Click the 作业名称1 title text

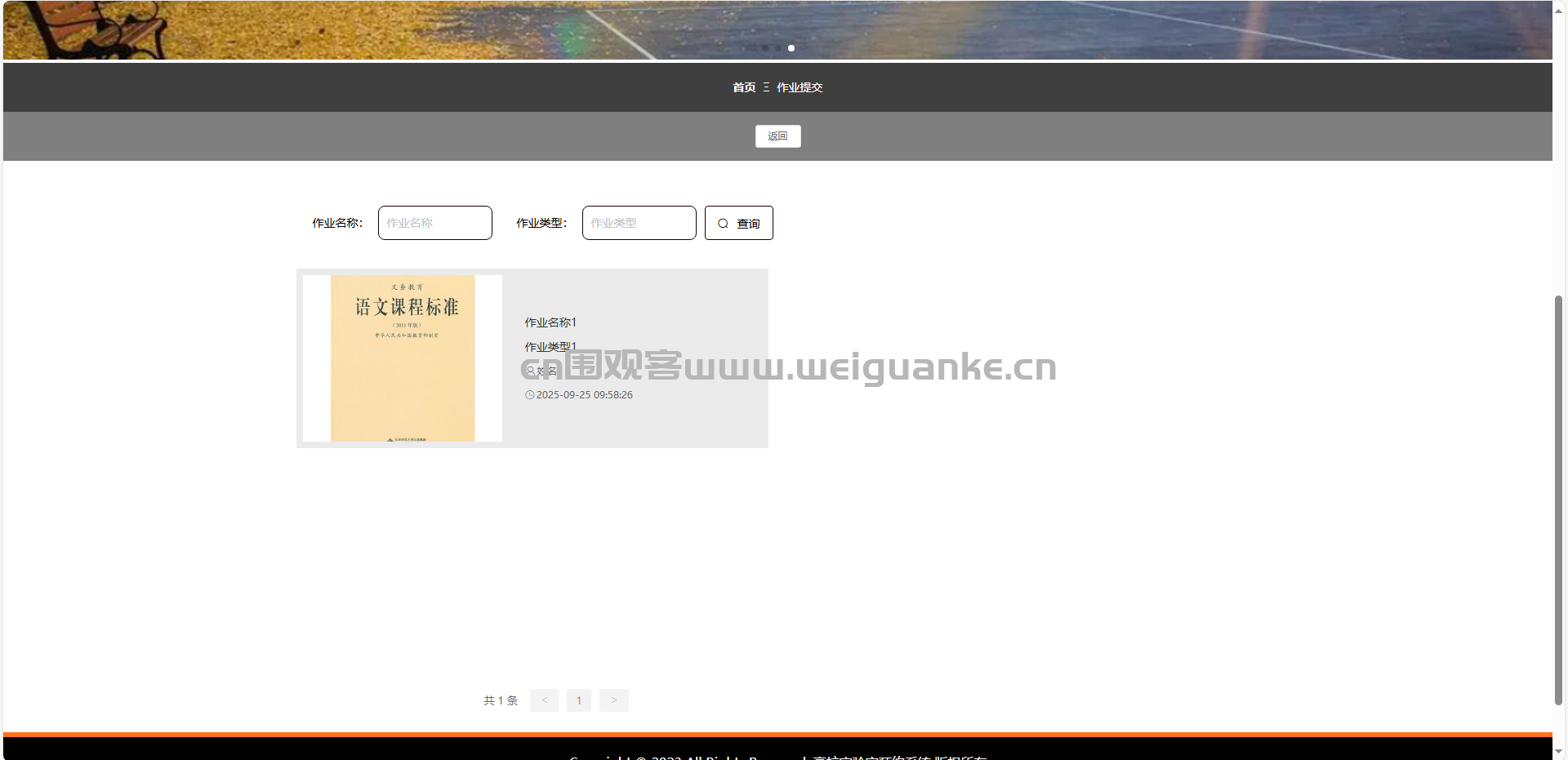[550, 322]
